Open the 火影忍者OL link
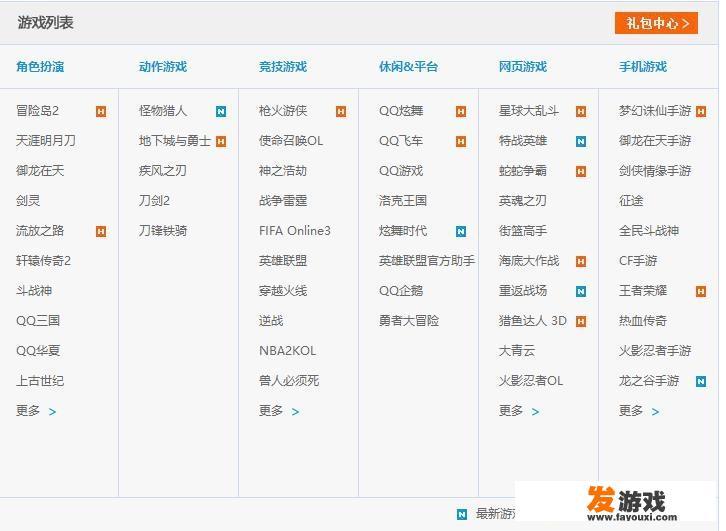726x531 pixels. click(x=531, y=381)
